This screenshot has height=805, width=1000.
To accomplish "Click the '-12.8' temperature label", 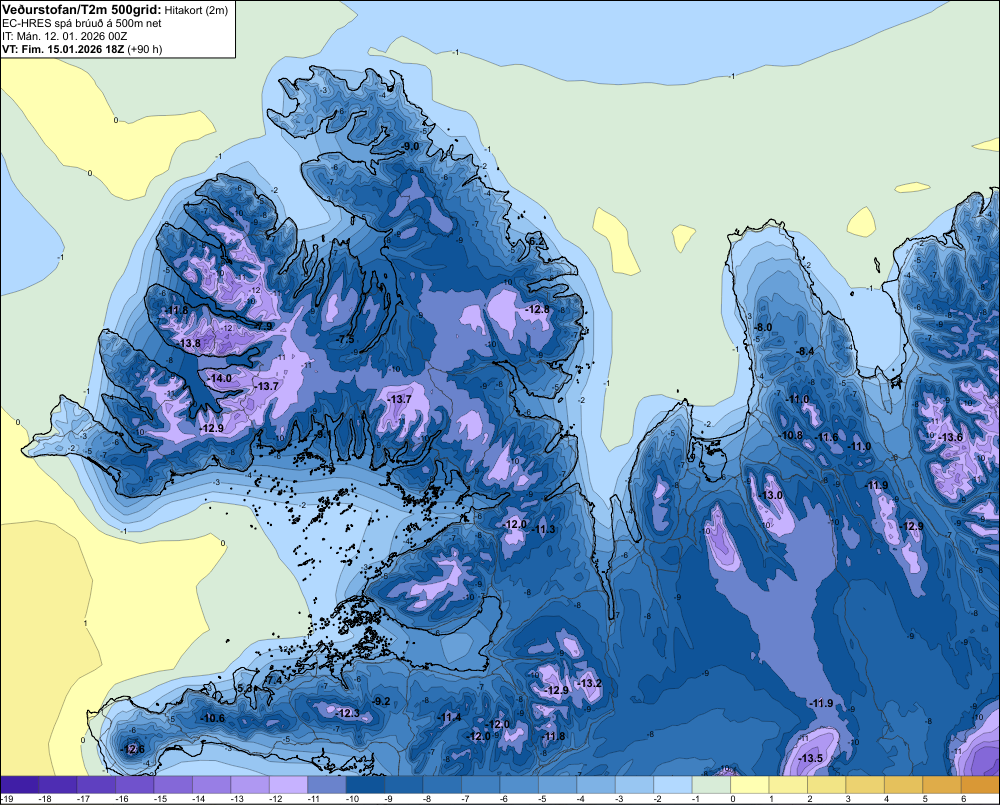I will tap(537, 309).
